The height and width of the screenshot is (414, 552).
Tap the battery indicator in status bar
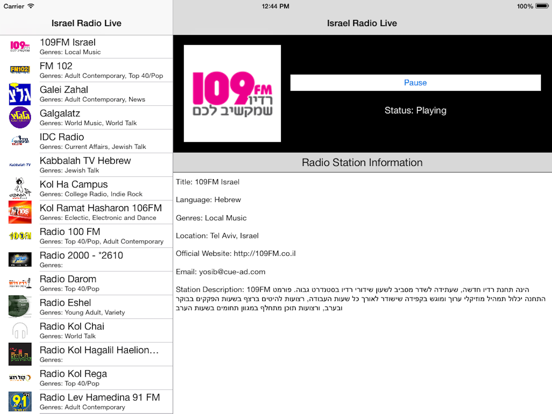coord(542,6)
